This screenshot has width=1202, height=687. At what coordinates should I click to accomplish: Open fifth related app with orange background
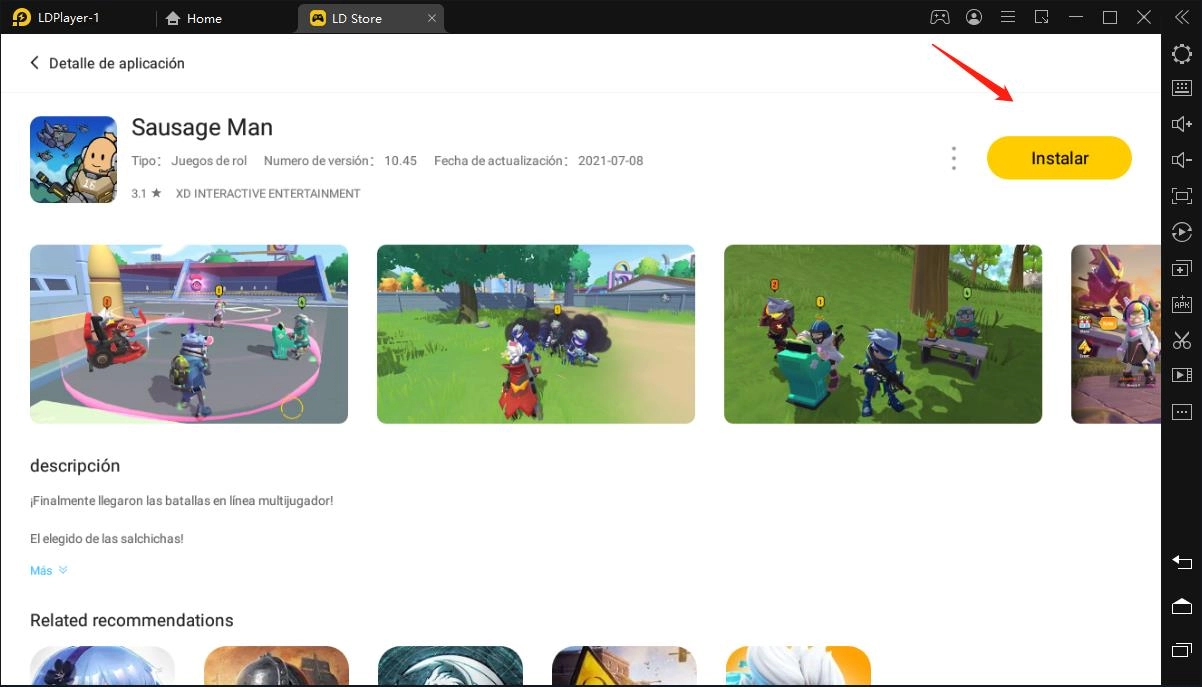[x=798, y=666]
